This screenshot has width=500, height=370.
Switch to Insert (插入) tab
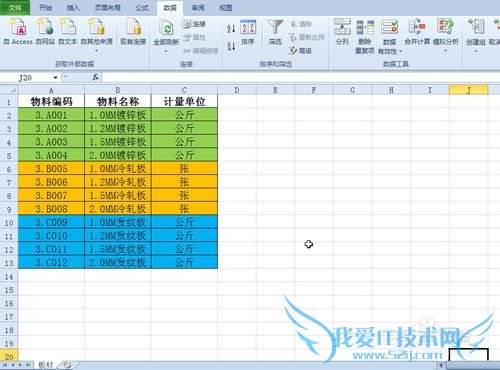coord(73,8)
